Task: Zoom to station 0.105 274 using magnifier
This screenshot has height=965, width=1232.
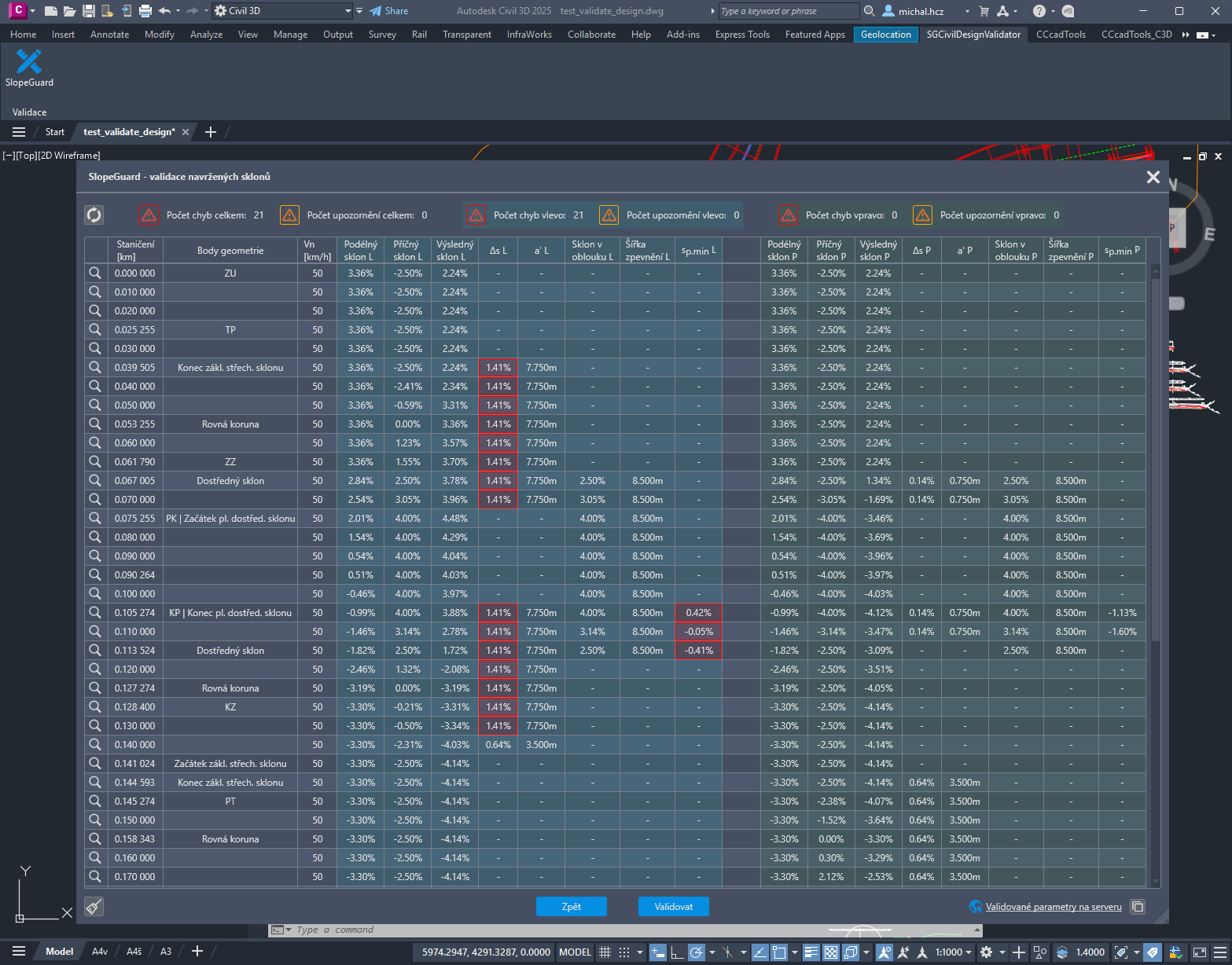Action: (95, 612)
